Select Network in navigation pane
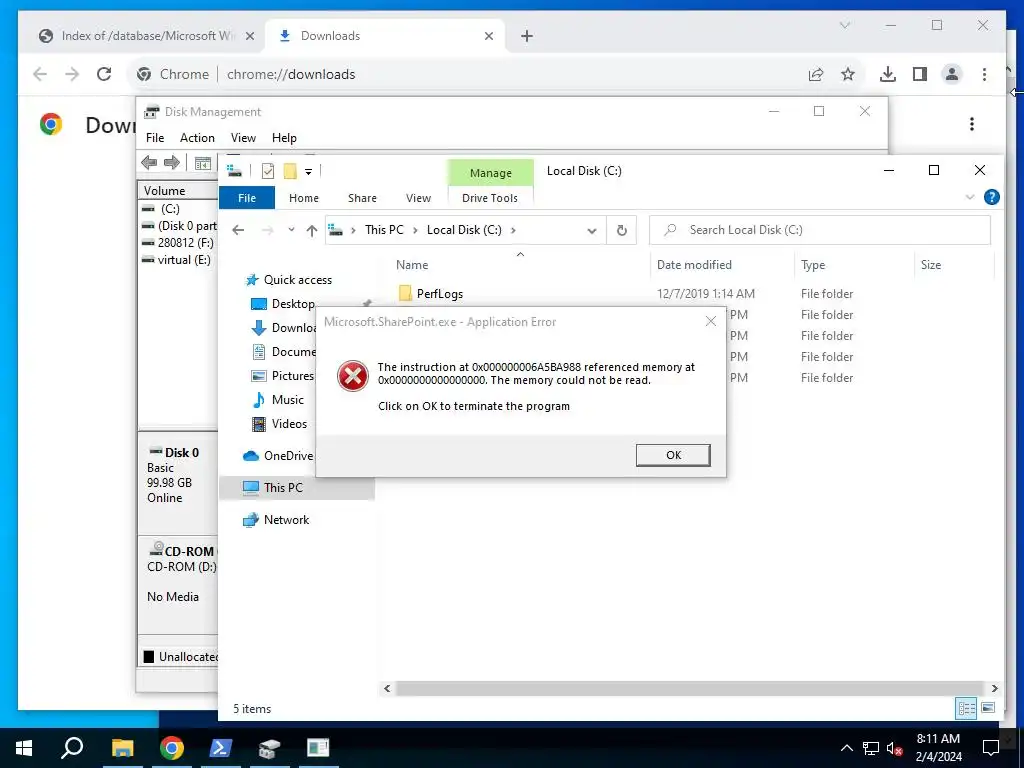This screenshot has width=1024, height=768. tap(286, 520)
